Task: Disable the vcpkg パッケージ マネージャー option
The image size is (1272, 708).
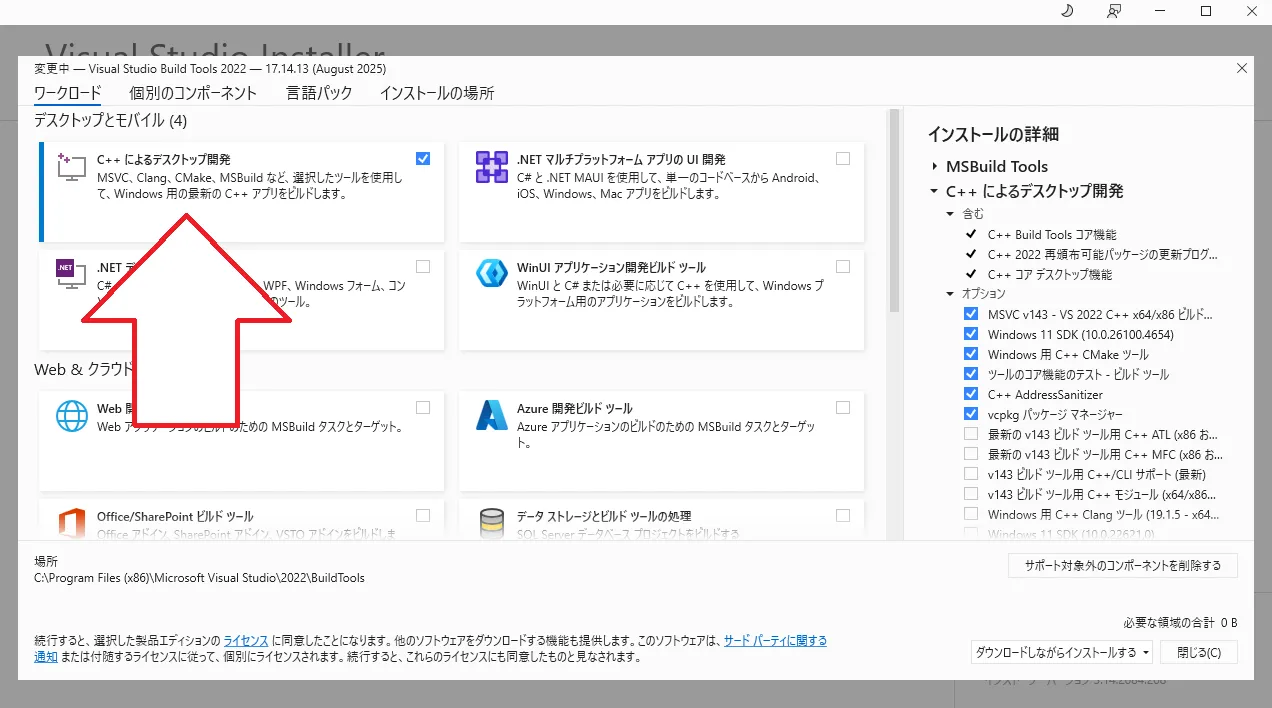Action: (x=971, y=414)
